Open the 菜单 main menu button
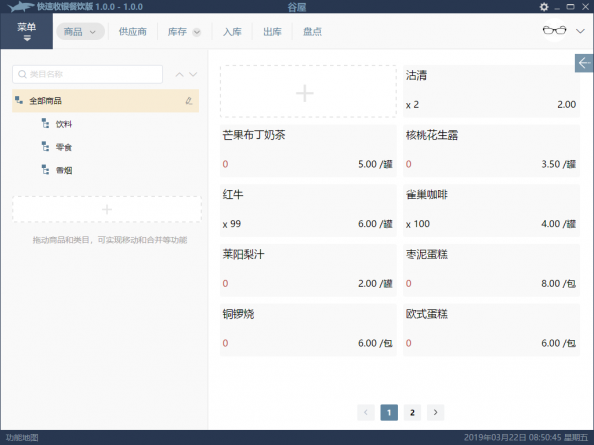The image size is (594, 445). [x=27, y=31]
